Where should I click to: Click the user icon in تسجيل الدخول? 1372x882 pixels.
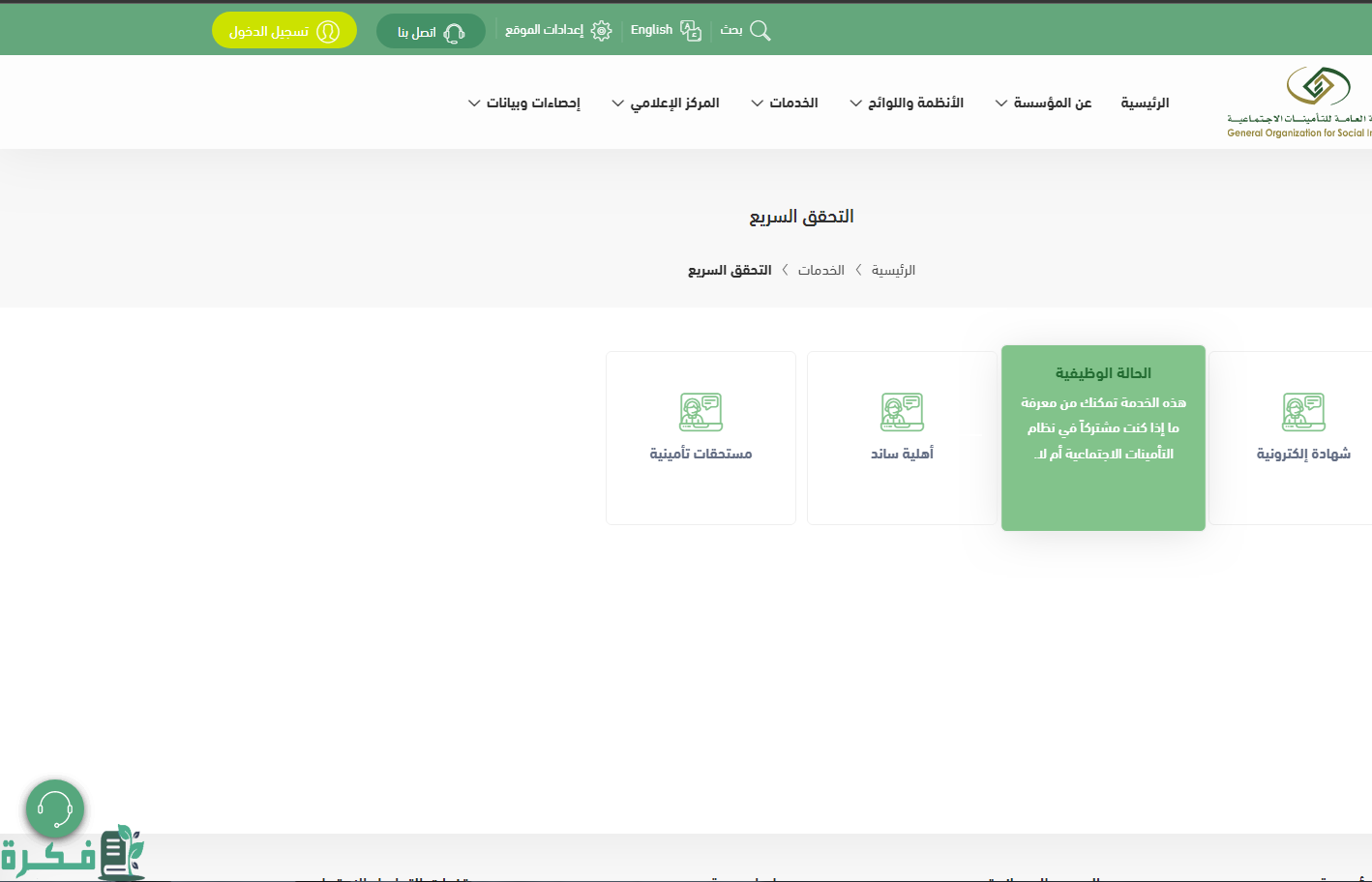point(328,32)
